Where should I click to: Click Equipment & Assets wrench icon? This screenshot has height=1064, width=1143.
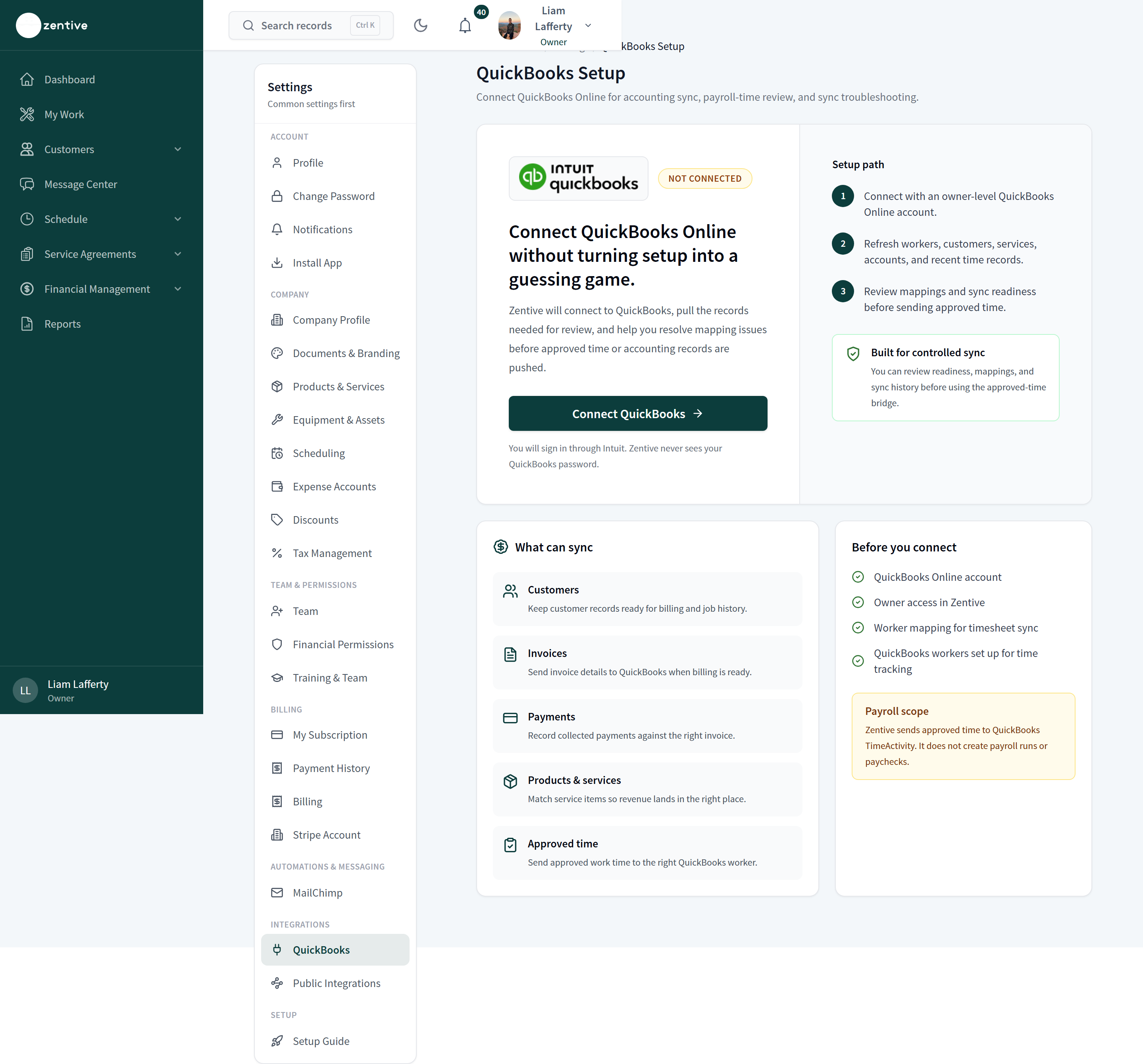[x=277, y=420]
